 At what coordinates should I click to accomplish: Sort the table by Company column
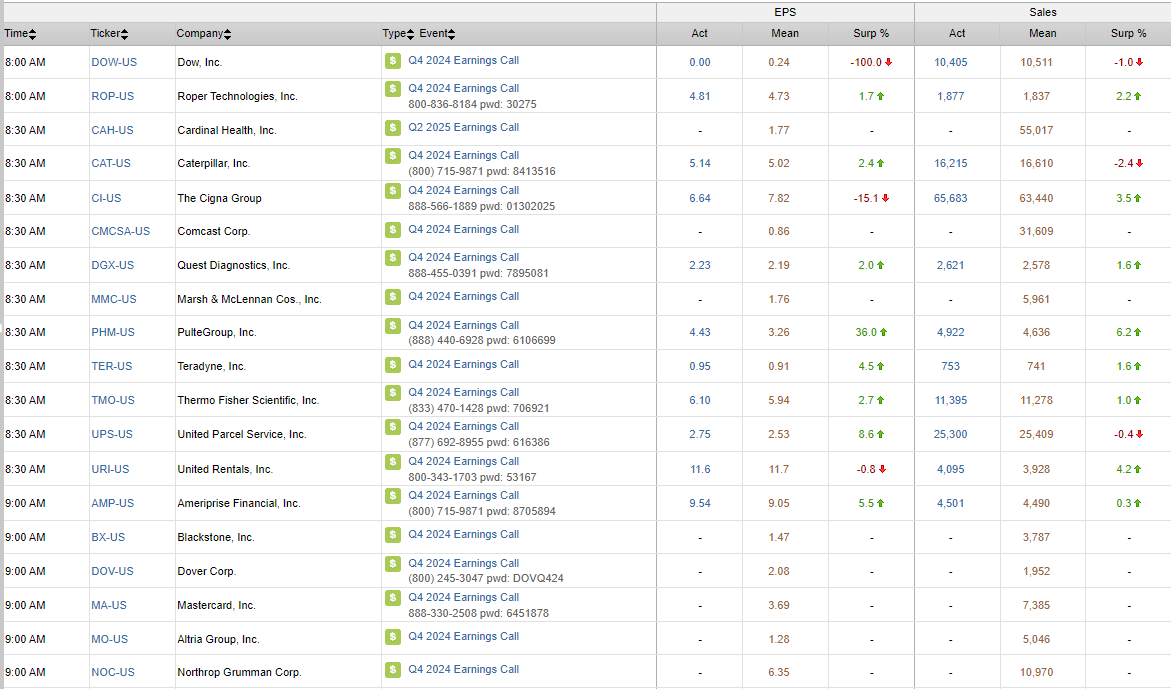204,34
